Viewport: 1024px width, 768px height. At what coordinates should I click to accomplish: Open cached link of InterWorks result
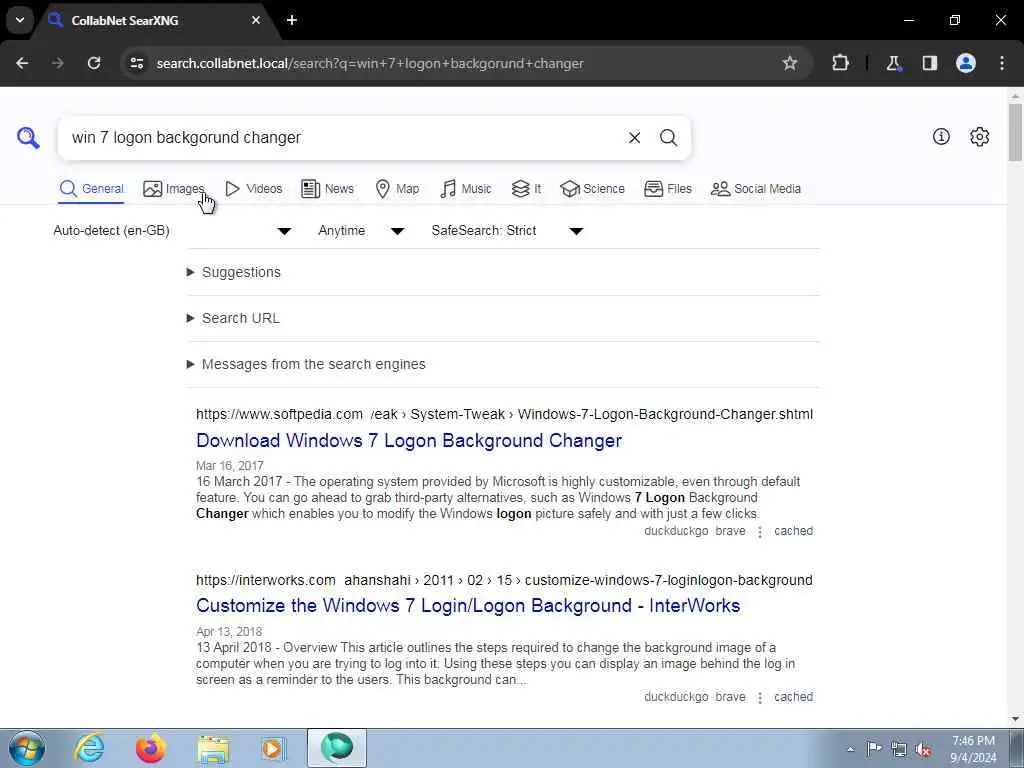[793, 697]
